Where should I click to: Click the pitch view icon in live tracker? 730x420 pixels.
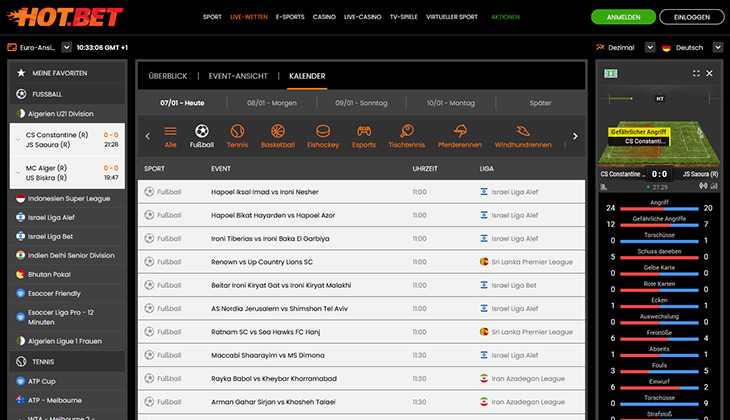pos(610,74)
